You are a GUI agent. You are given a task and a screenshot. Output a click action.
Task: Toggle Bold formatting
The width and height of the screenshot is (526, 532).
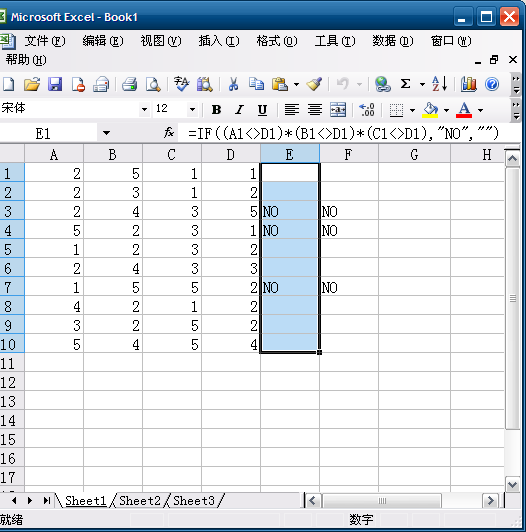[x=216, y=110]
